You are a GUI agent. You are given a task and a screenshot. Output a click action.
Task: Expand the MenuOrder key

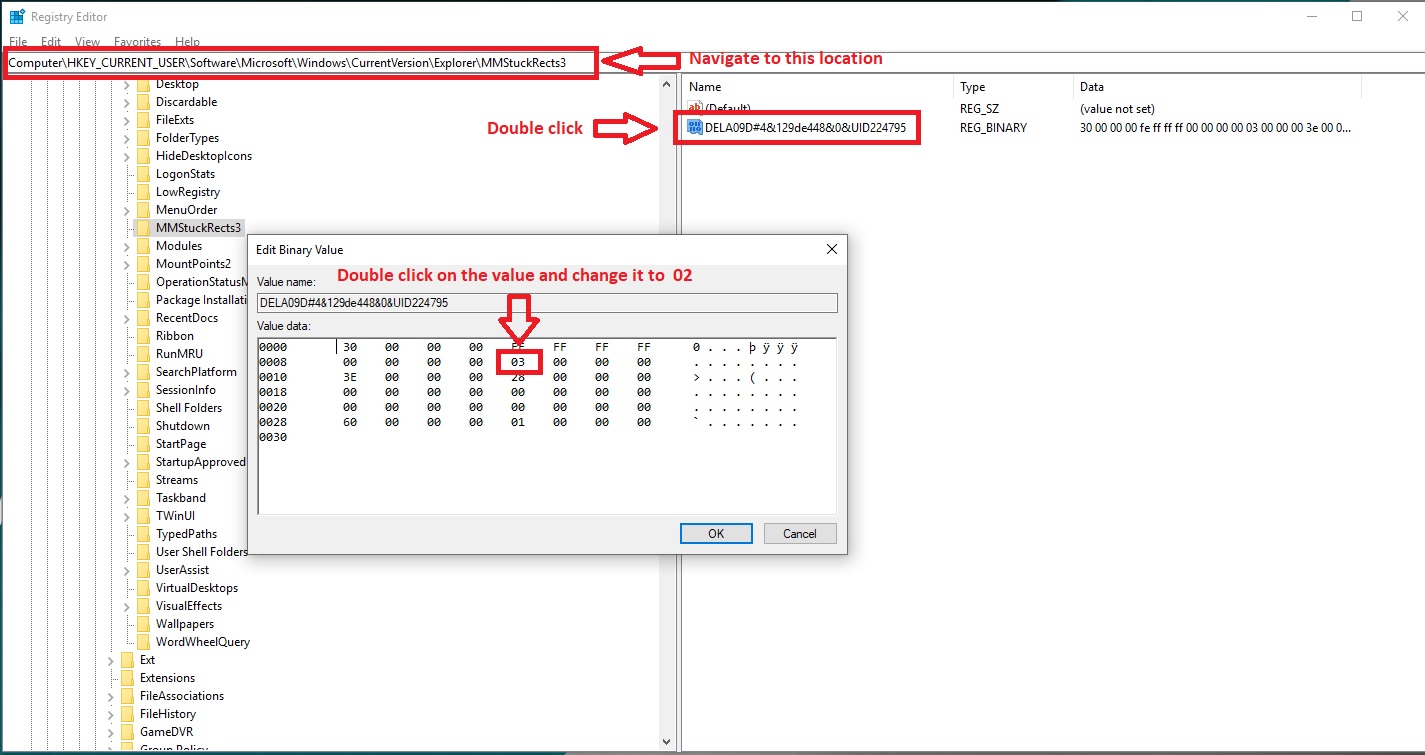tap(127, 210)
